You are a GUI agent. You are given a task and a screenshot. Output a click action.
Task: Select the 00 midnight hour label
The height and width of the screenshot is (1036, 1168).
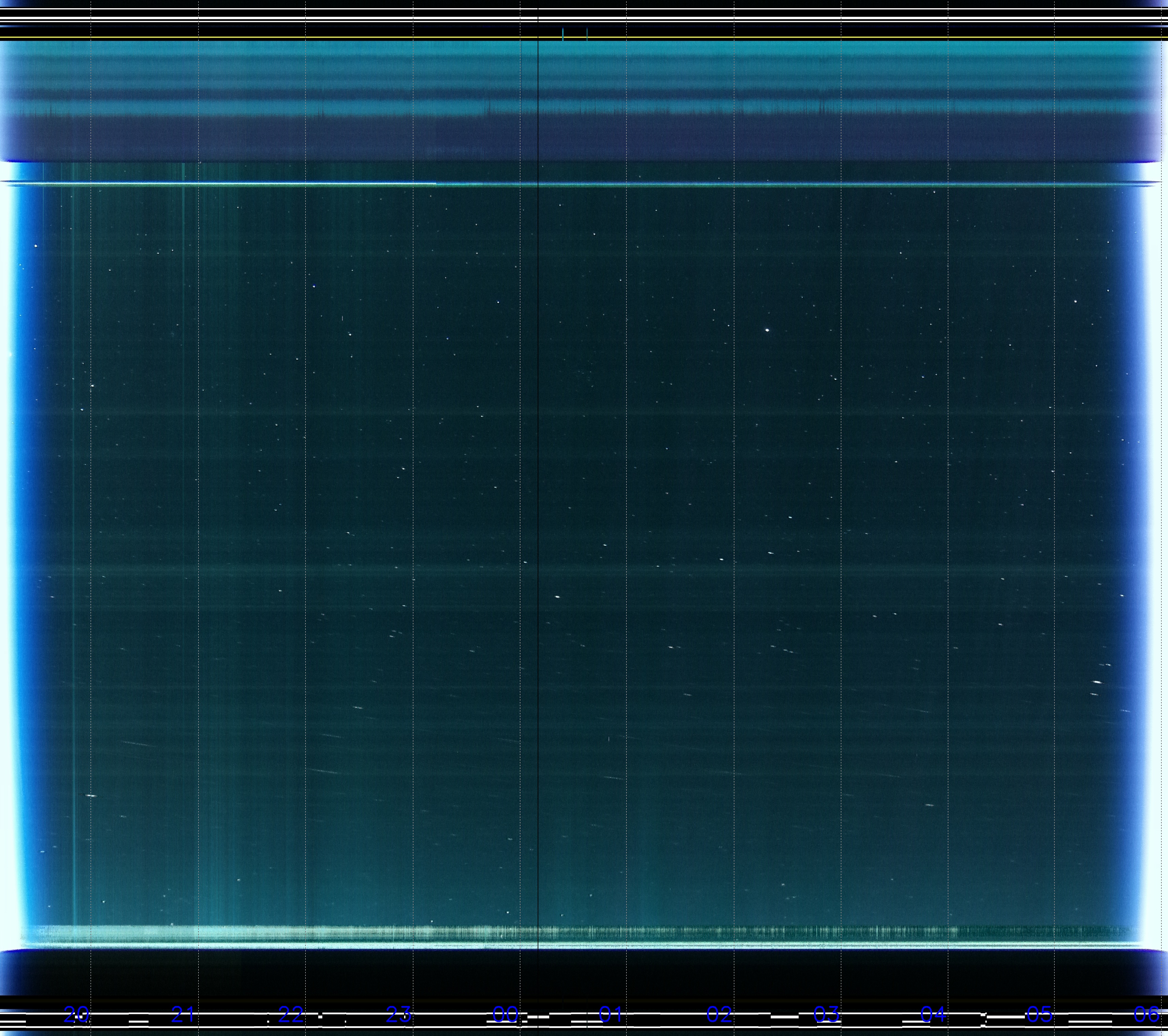[505, 1014]
